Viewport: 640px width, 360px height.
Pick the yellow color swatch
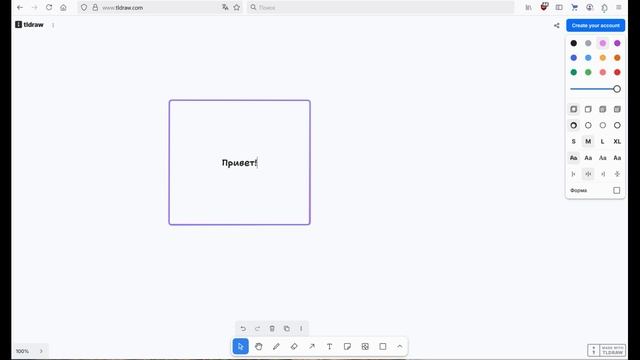click(603, 58)
